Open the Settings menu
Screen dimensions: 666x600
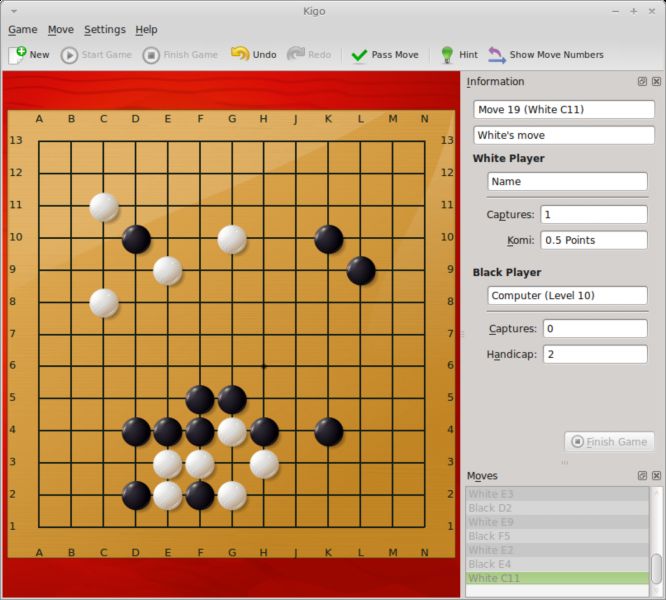tap(104, 30)
